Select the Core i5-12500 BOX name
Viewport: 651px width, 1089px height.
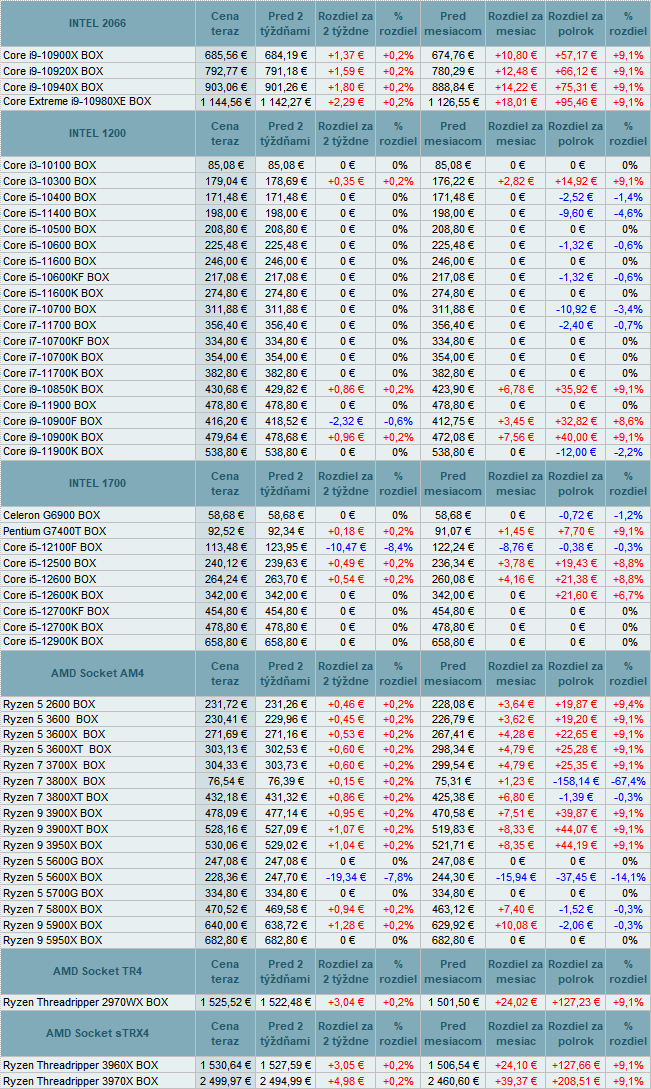coord(50,563)
